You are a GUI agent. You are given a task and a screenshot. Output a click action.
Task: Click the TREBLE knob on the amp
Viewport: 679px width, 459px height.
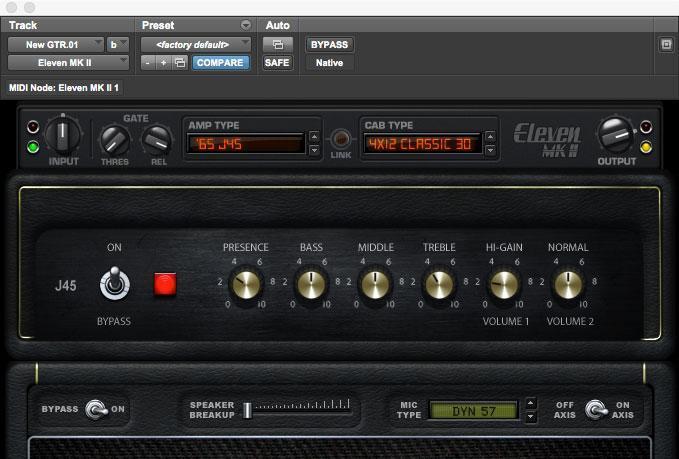pos(439,285)
